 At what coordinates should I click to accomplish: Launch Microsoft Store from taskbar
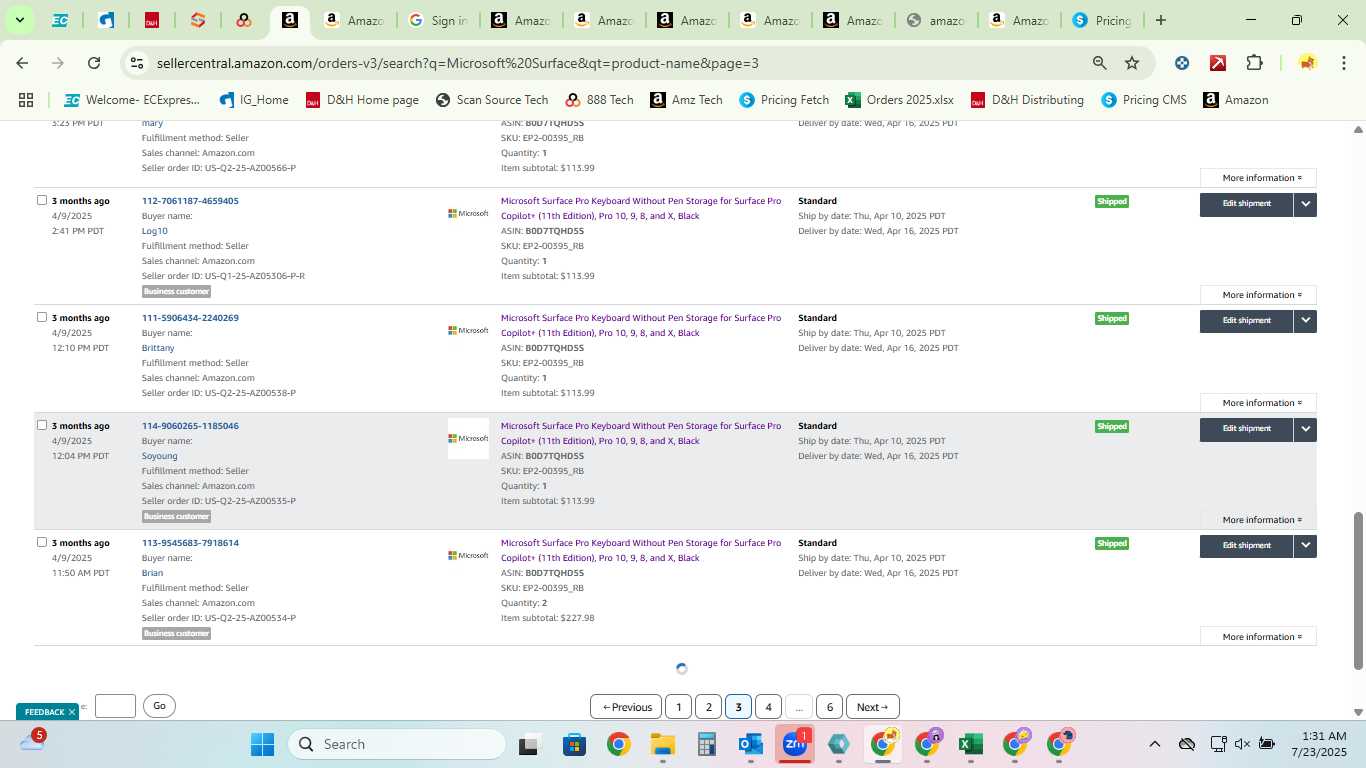point(574,744)
